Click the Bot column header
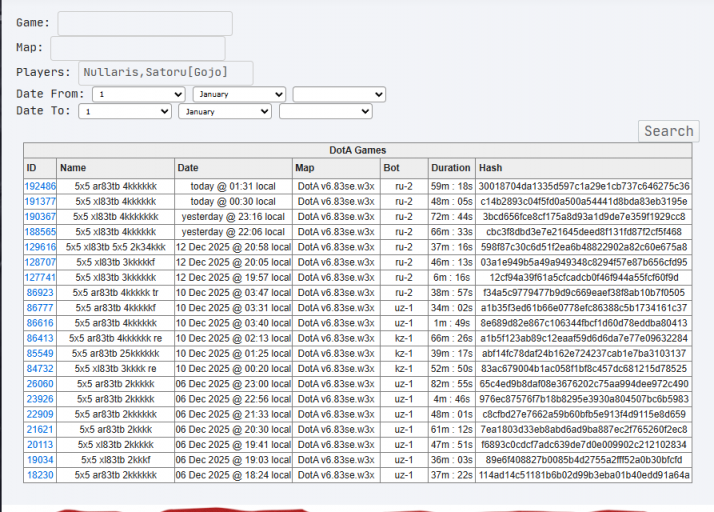The width and height of the screenshot is (714, 512). pos(404,168)
